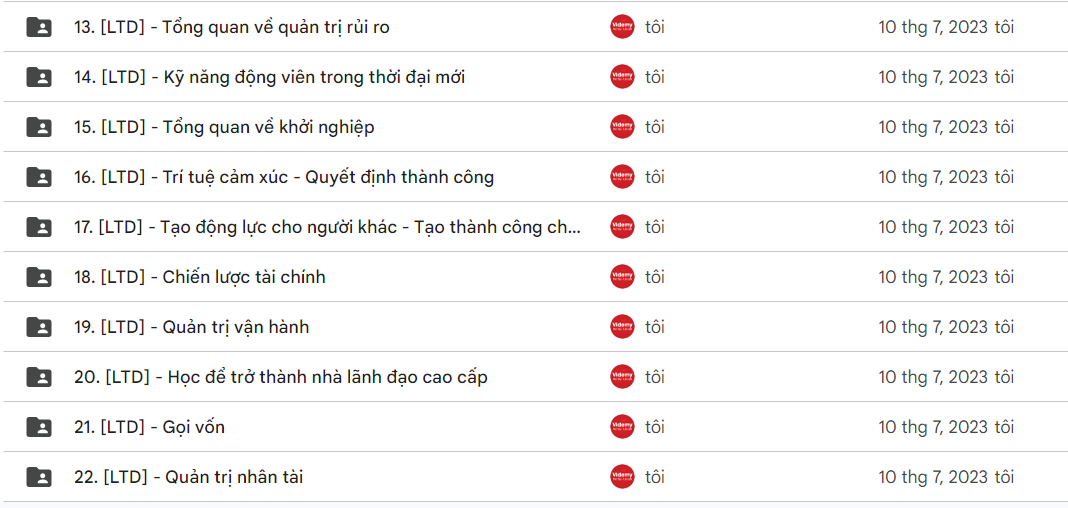The image size is (1068, 508).
Task: Select folder icon of Tổng quan về khởi nghiệp
Action: (x=39, y=127)
